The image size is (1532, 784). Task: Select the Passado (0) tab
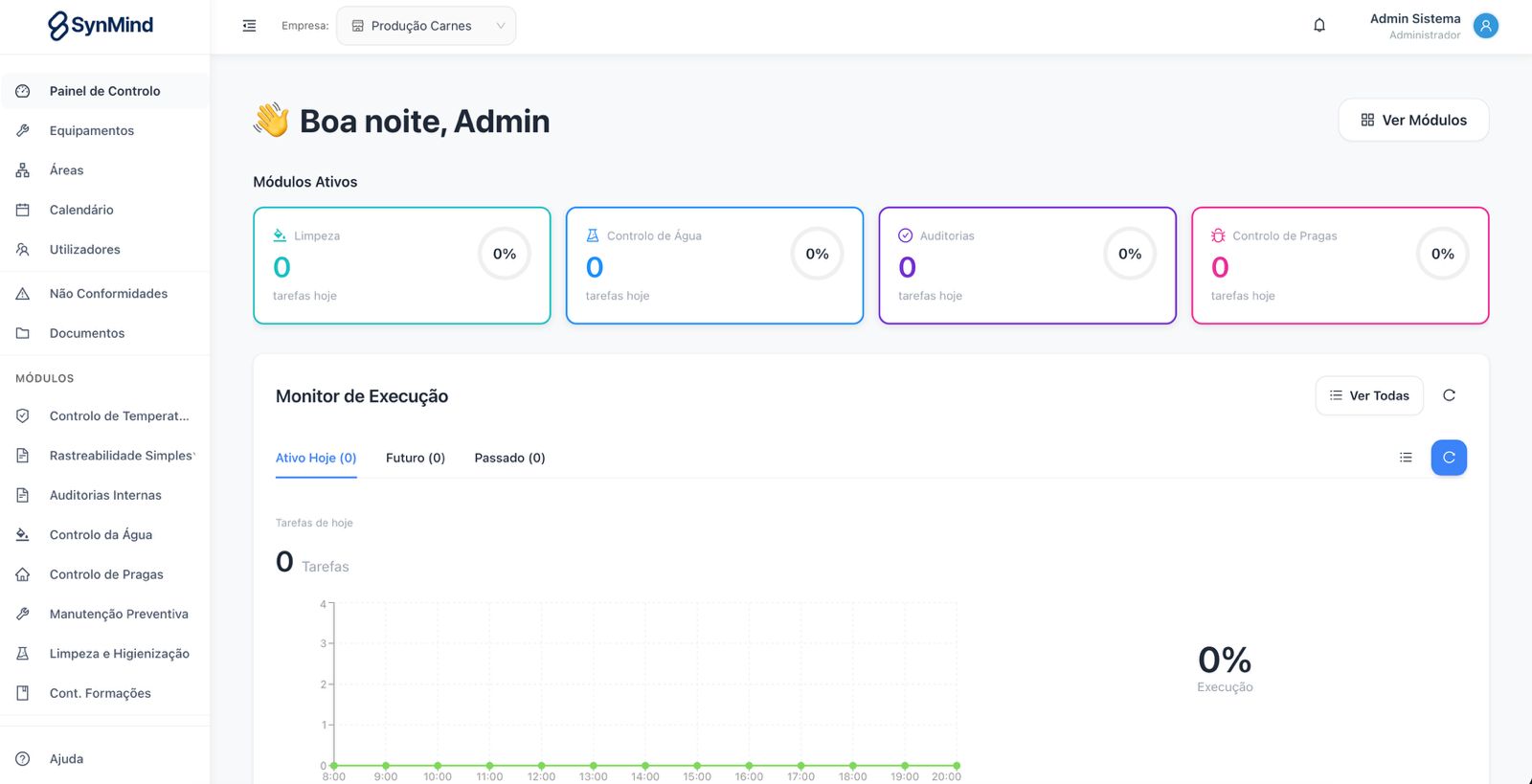(x=509, y=458)
